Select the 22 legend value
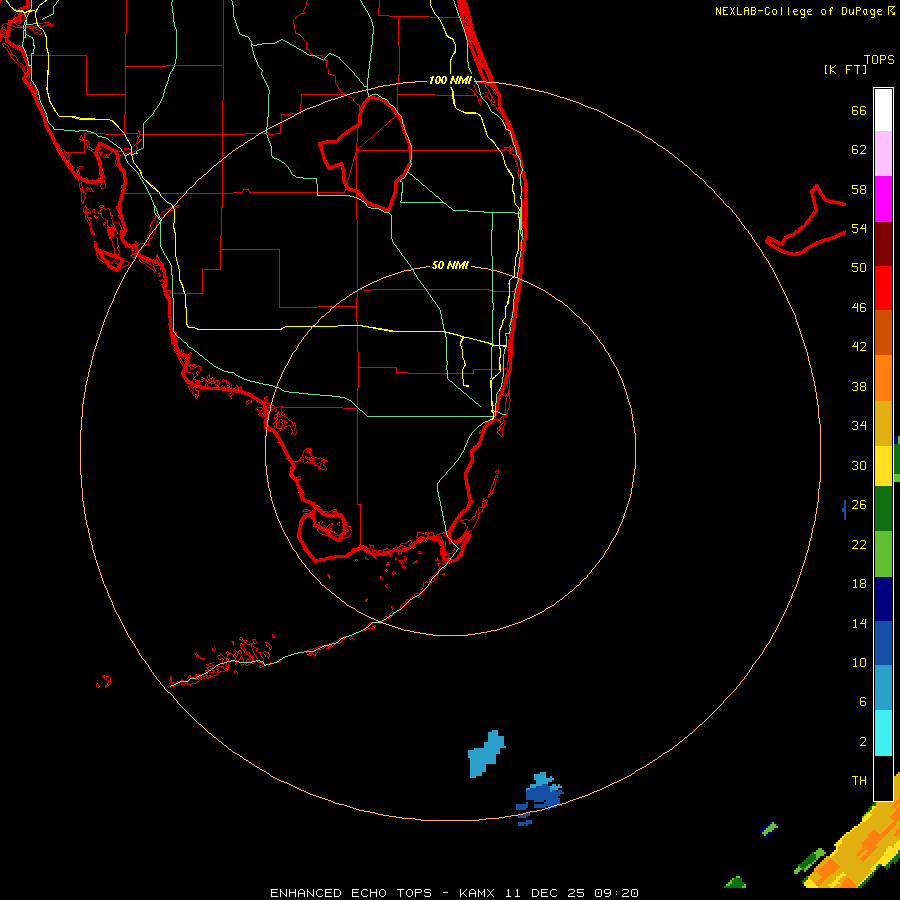This screenshot has width=900, height=900. coord(859,544)
